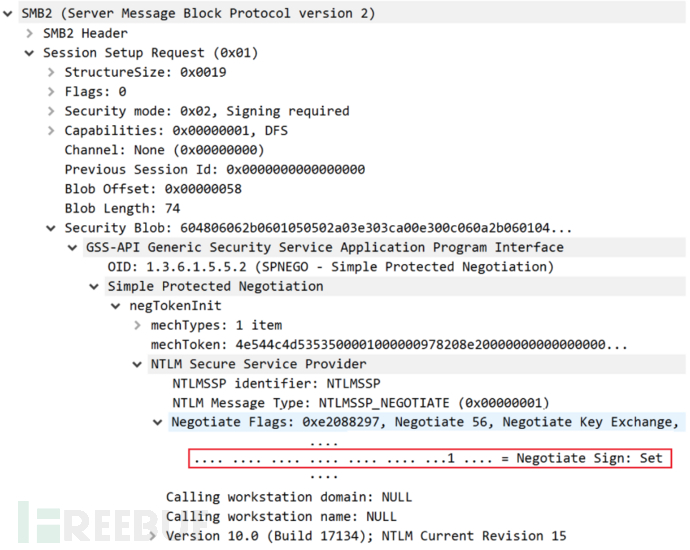Expand the Version 10.0 Build arrow
Image resolution: width=690 pixels, height=550 pixels.
pos(153,536)
